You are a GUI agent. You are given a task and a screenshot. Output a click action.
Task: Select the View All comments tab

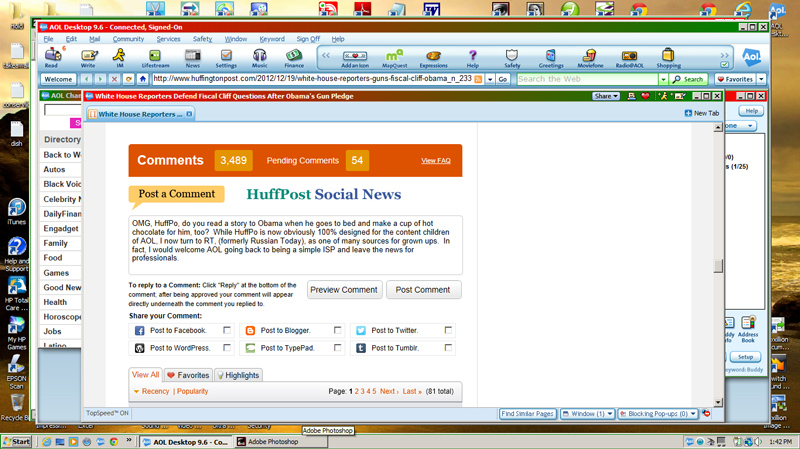pos(145,375)
